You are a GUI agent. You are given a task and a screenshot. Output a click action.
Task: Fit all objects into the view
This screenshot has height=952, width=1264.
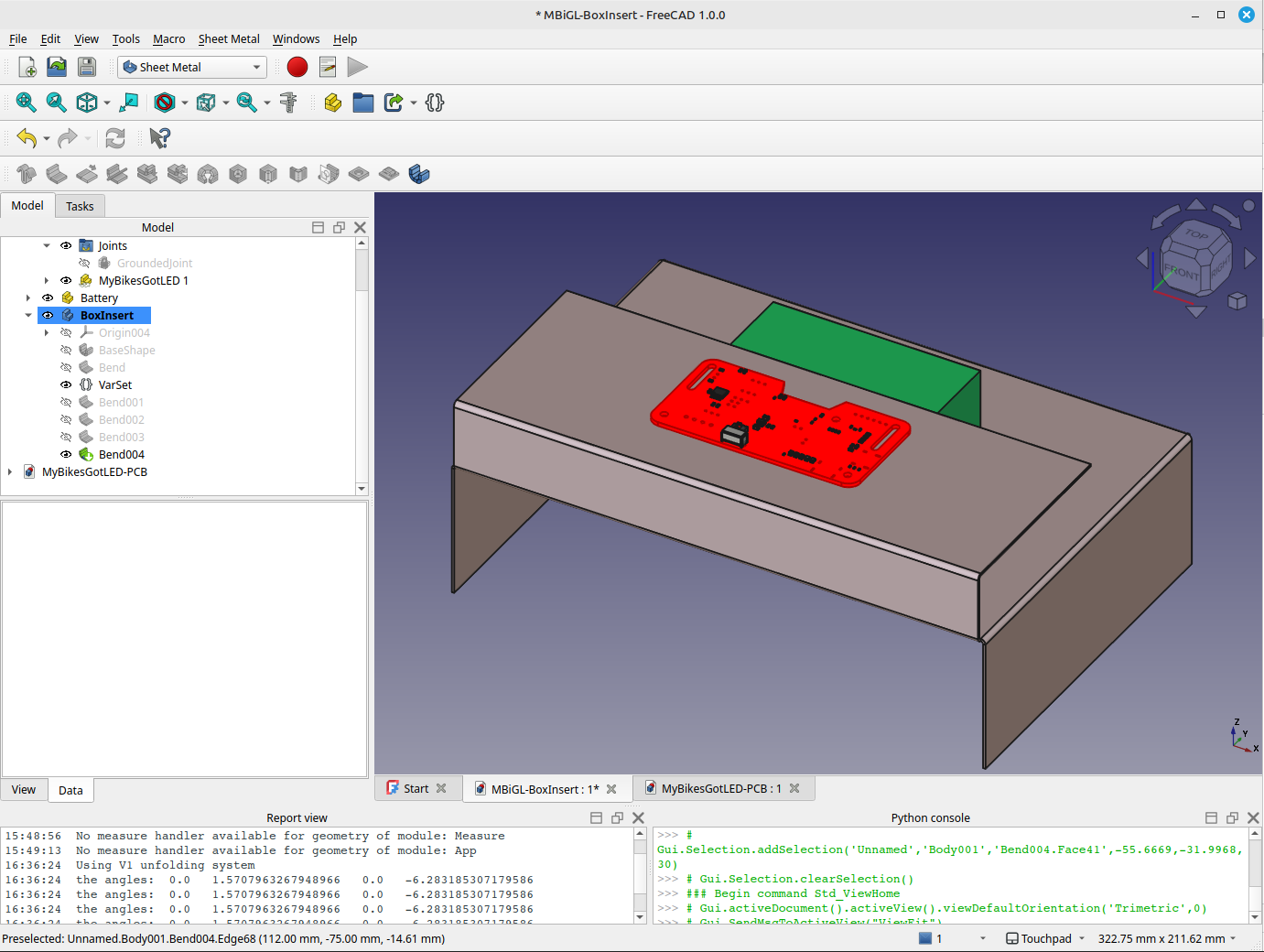[x=26, y=103]
